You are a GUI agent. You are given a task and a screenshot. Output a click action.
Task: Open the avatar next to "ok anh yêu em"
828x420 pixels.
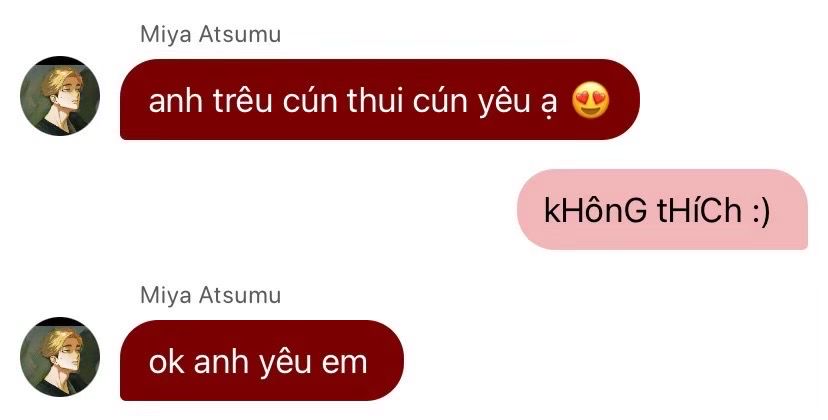pyautogui.click(x=60, y=357)
